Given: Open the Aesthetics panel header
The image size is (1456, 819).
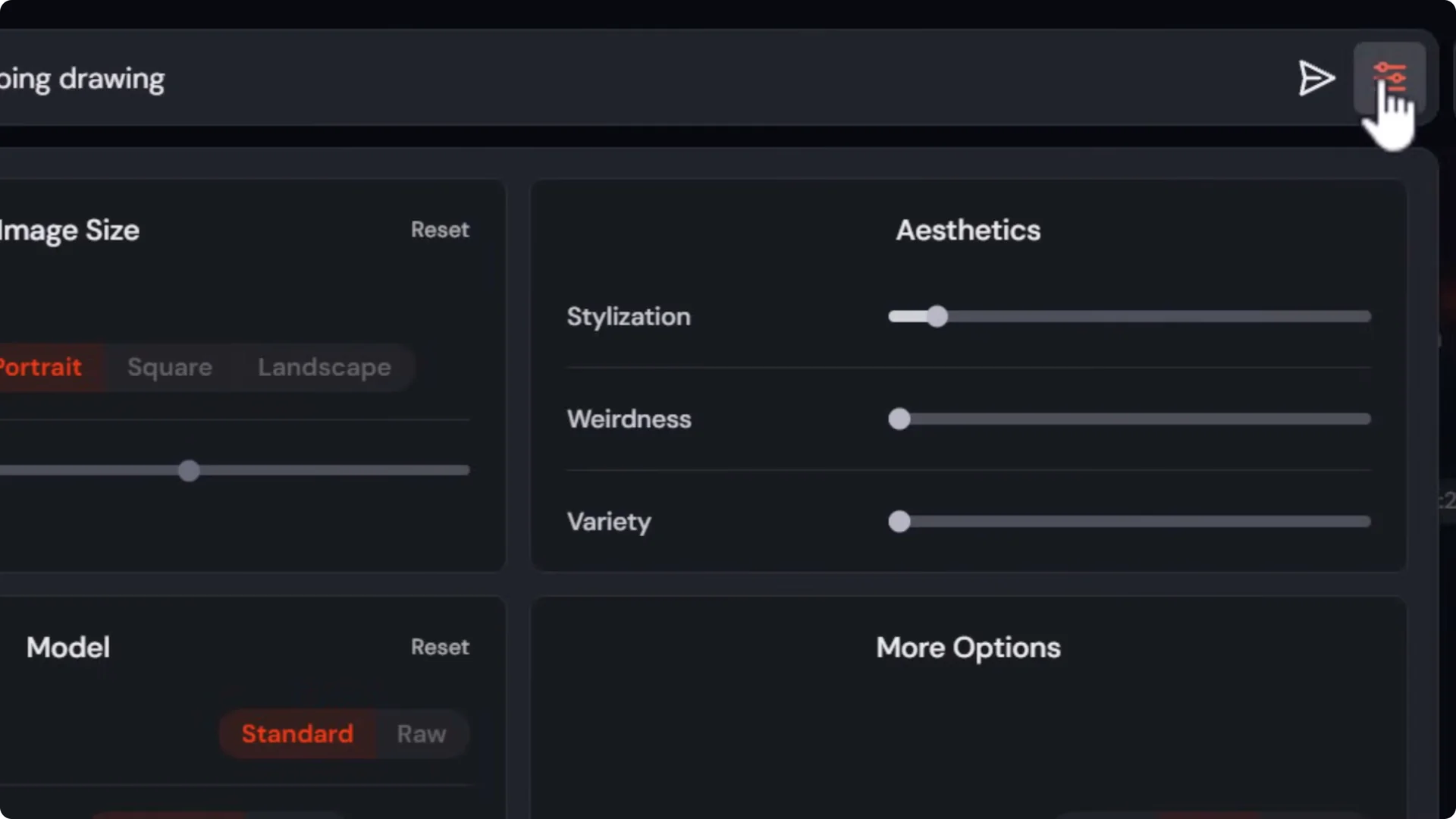Looking at the screenshot, I should tap(968, 230).
